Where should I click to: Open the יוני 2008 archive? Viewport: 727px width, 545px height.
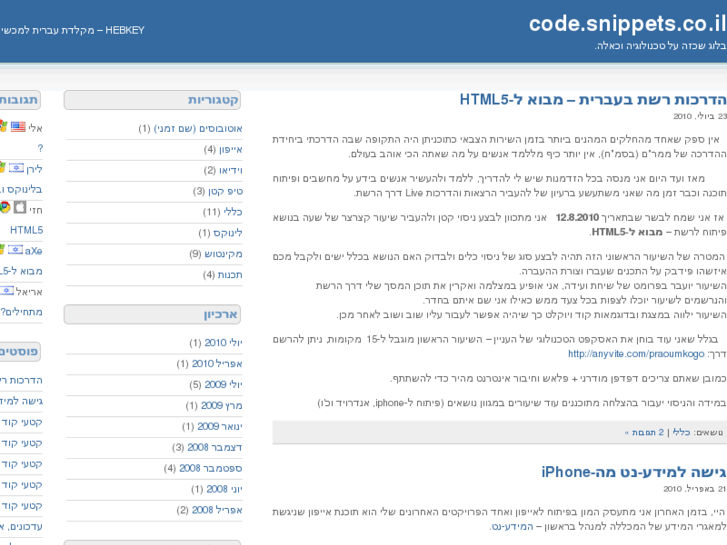pos(224,489)
